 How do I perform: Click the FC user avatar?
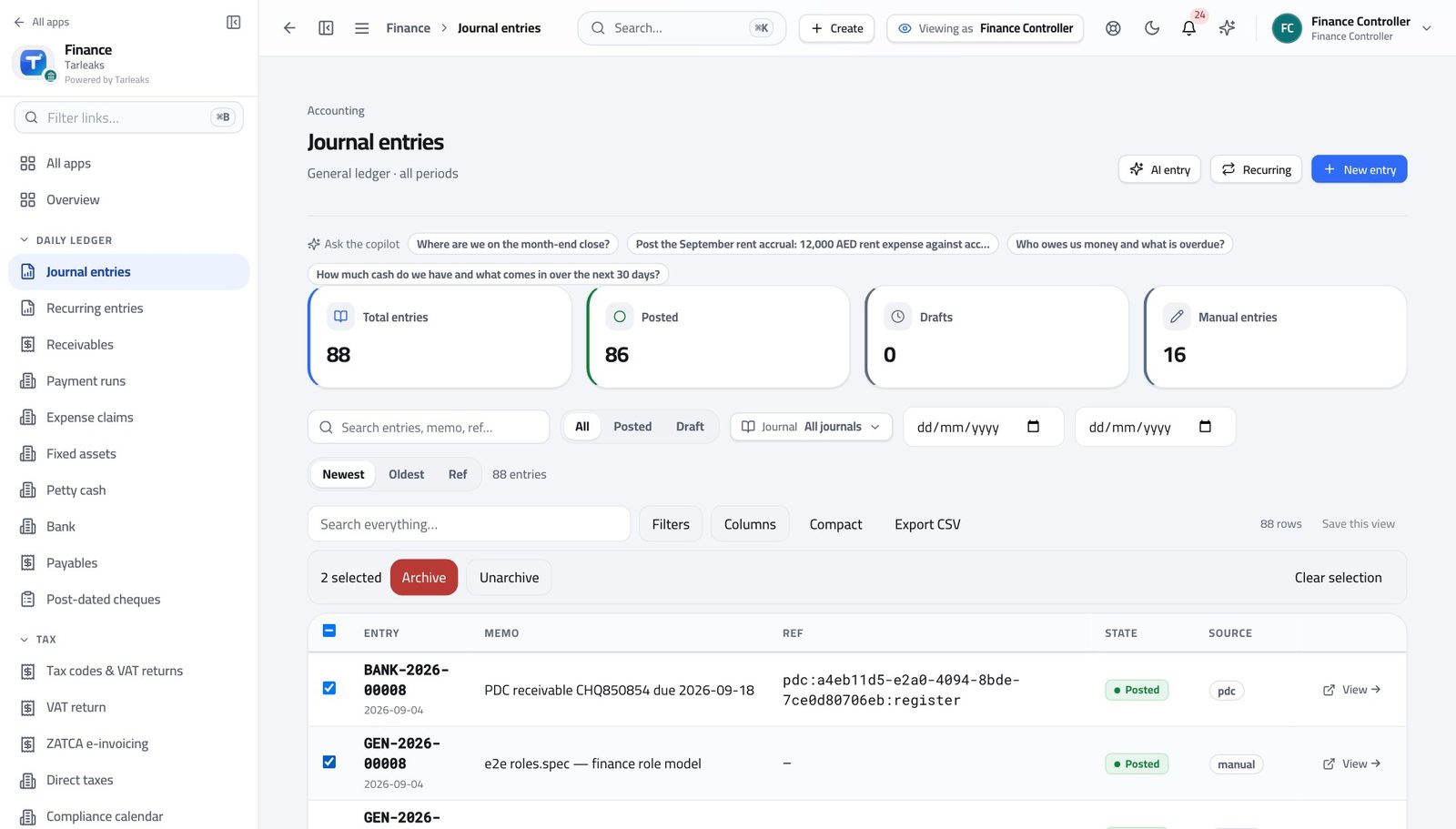[x=1287, y=28]
